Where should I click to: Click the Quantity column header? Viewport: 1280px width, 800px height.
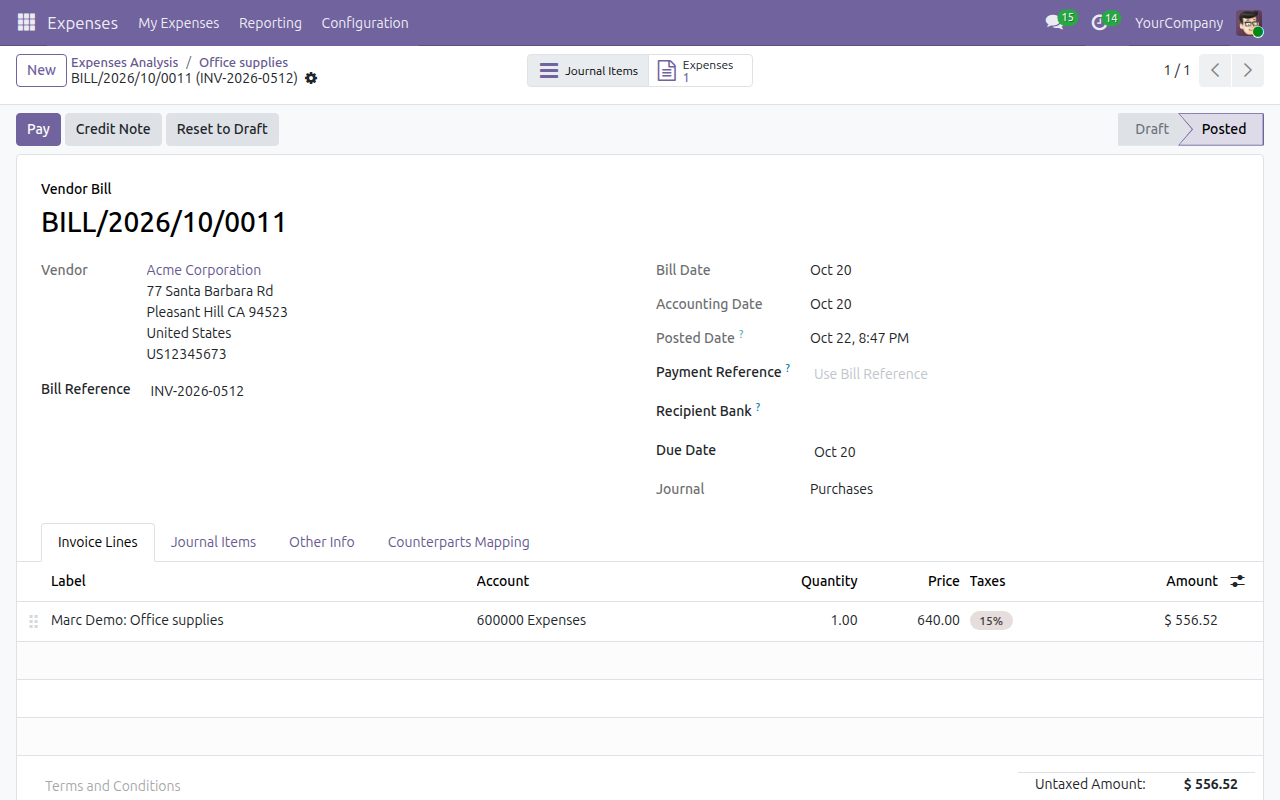[x=829, y=581]
